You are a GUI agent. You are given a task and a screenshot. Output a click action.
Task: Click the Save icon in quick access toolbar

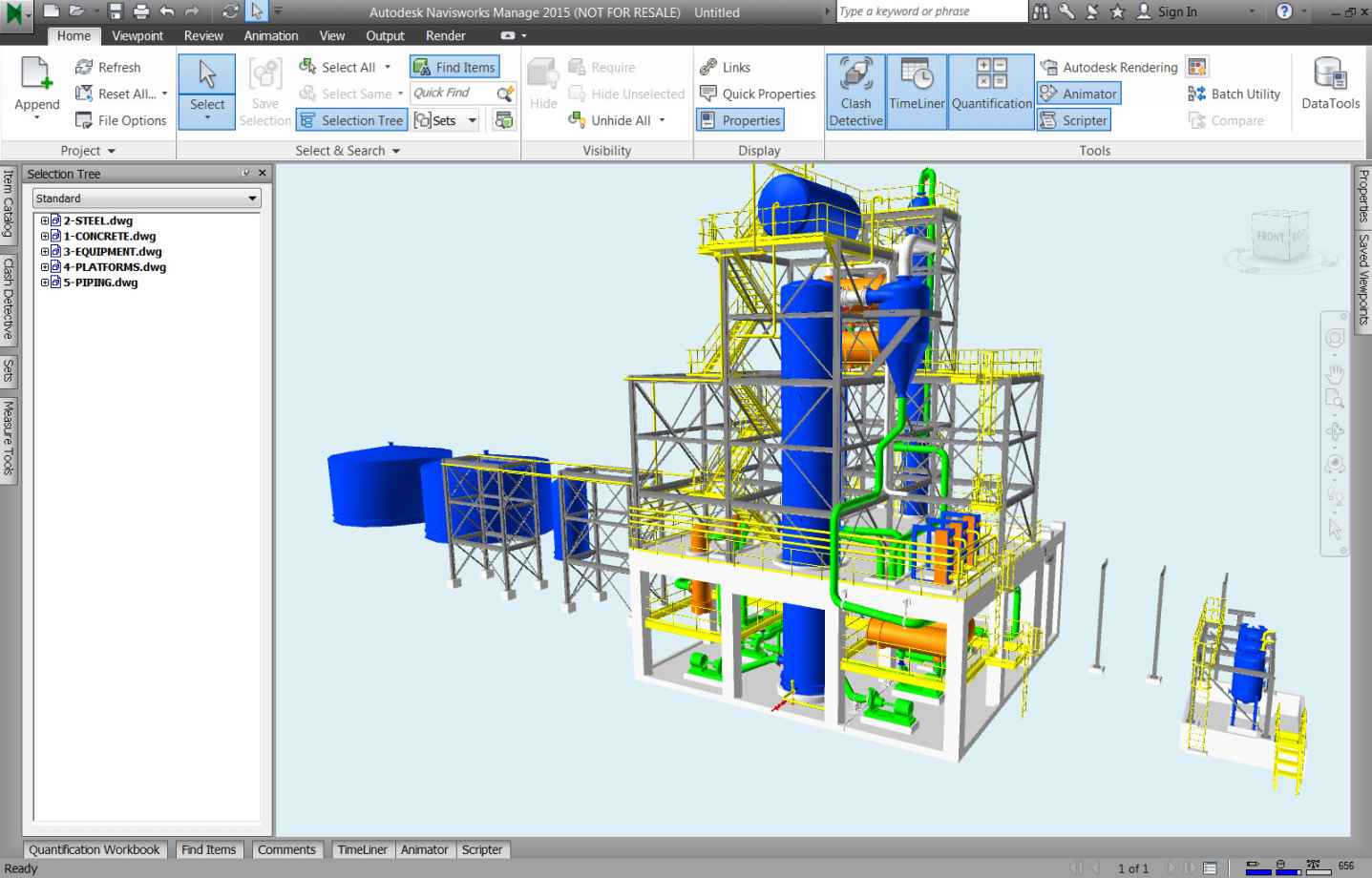click(116, 11)
